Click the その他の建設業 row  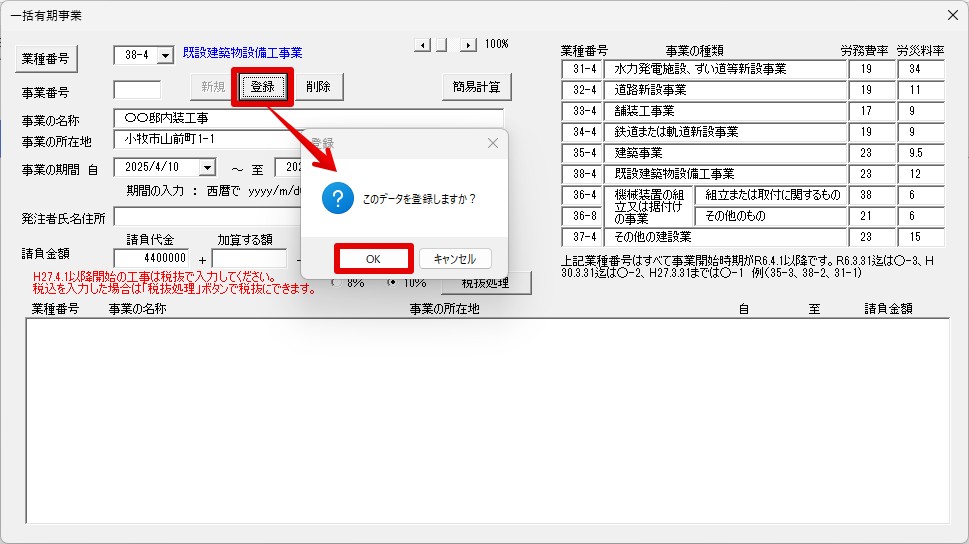tap(725, 237)
